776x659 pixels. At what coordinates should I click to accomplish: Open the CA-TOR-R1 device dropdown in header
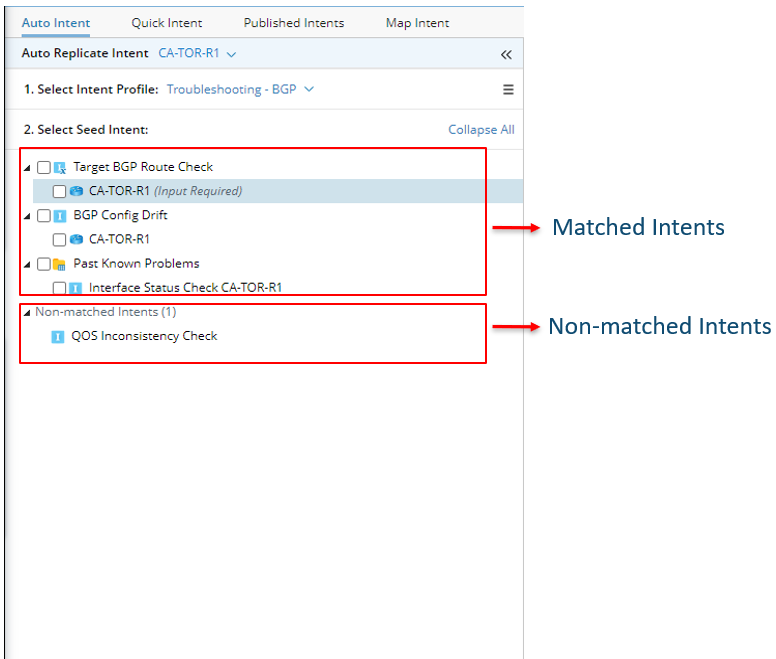tap(197, 53)
